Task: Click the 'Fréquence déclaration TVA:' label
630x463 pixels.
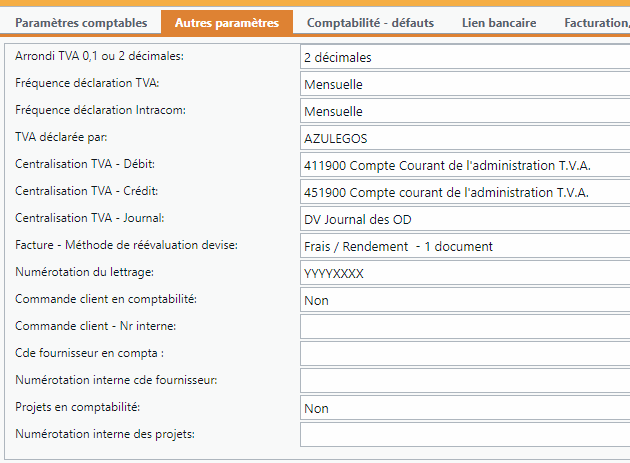Action: tap(87, 83)
